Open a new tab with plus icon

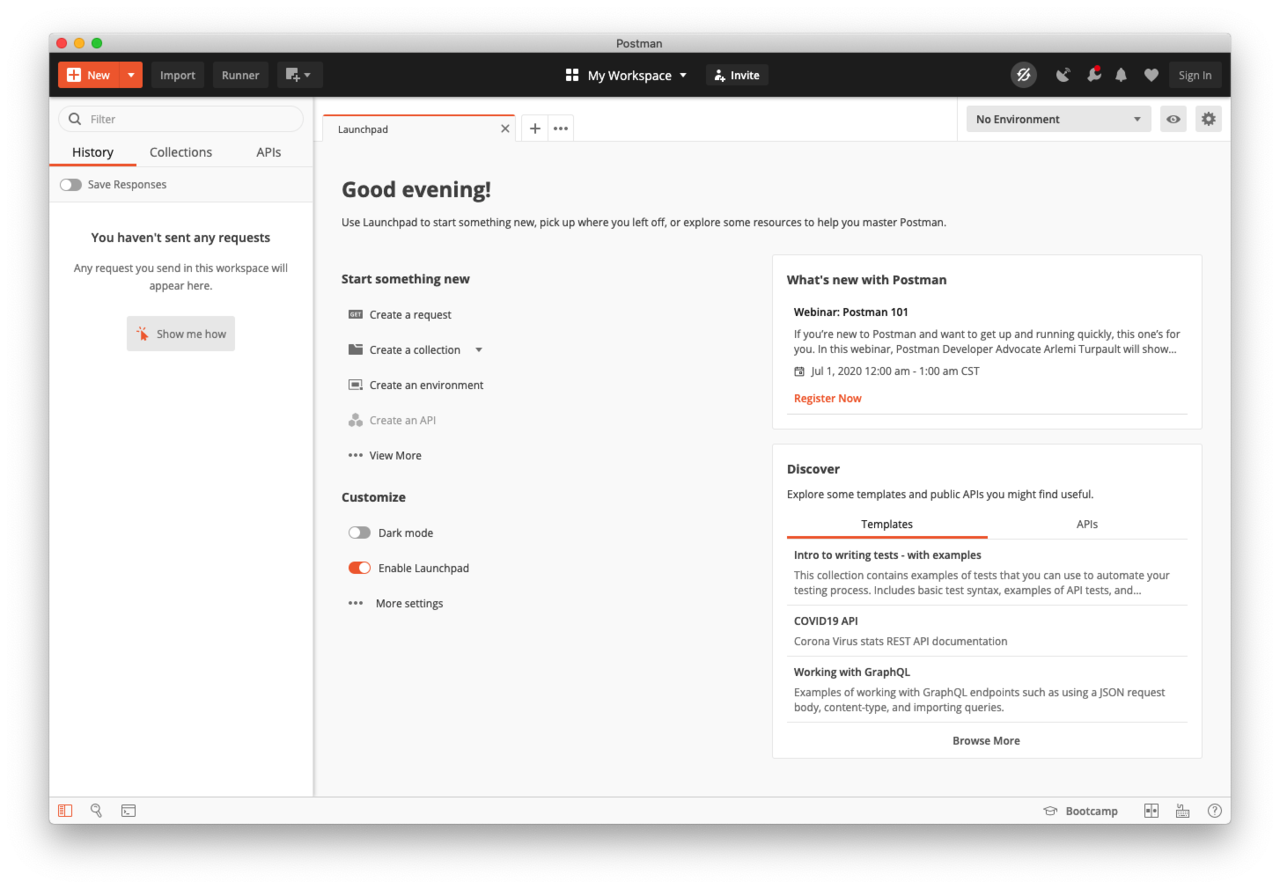(535, 128)
